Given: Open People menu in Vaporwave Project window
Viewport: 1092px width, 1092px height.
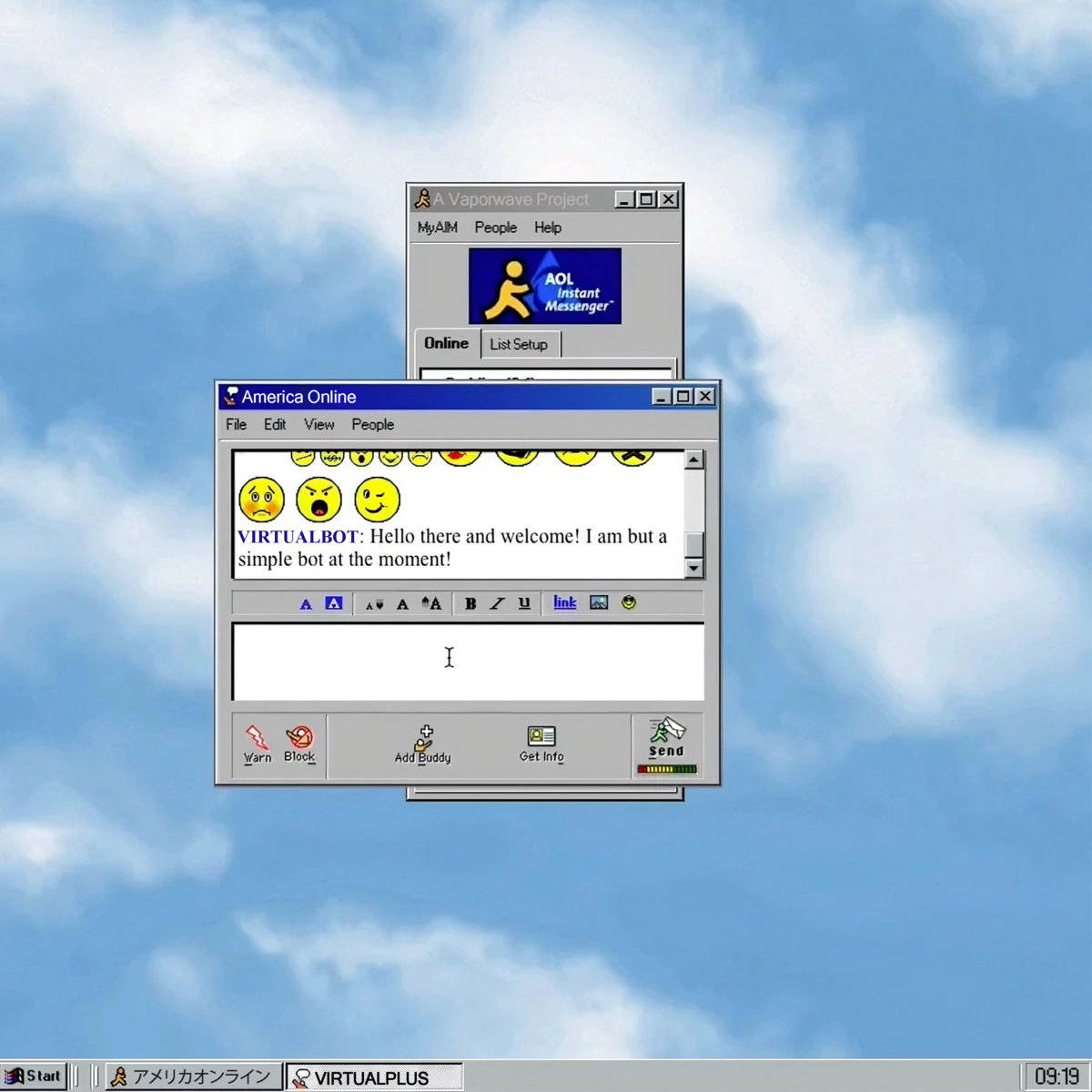Looking at the screenshot, I should point(496,227).
